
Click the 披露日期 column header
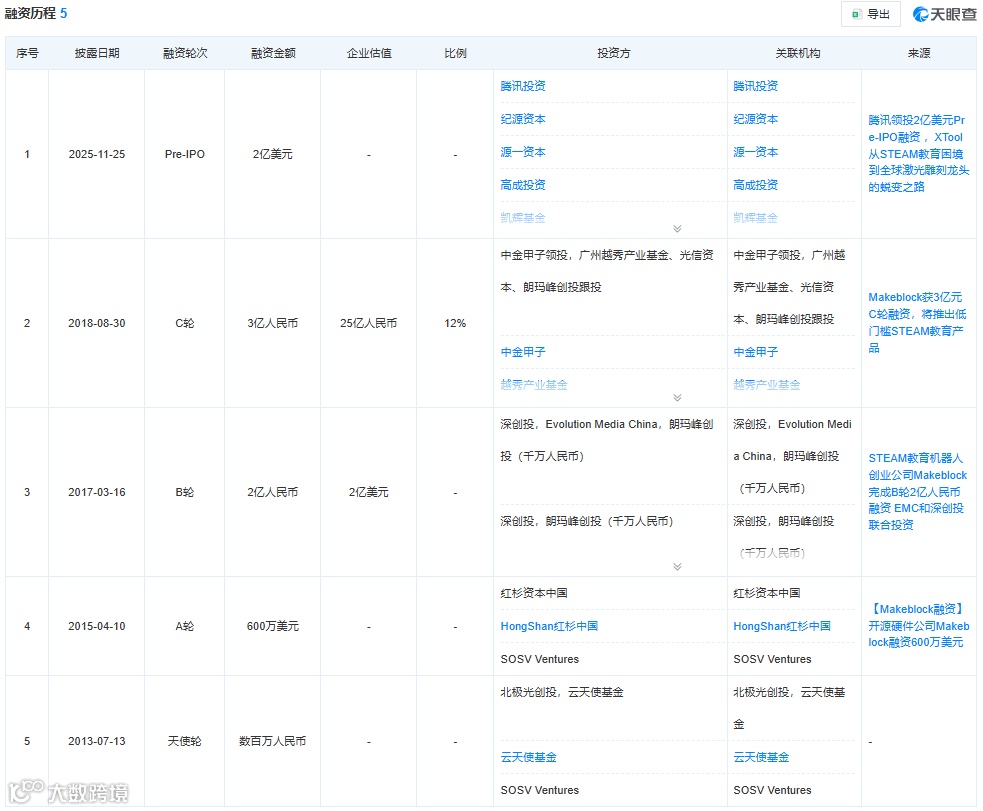pyautogui.click(x=97, y=53)
